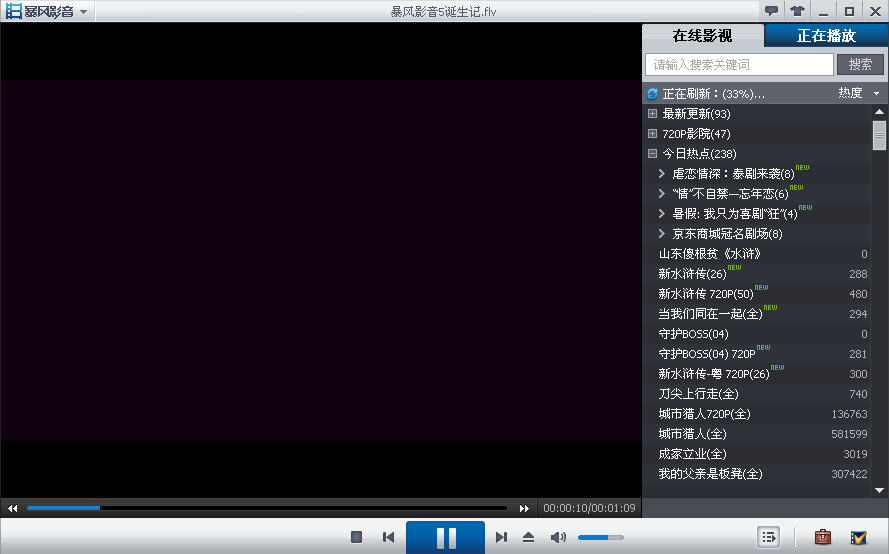
Task: Switch to the 正在播放 tab
Action: click(x=826, y=36)
